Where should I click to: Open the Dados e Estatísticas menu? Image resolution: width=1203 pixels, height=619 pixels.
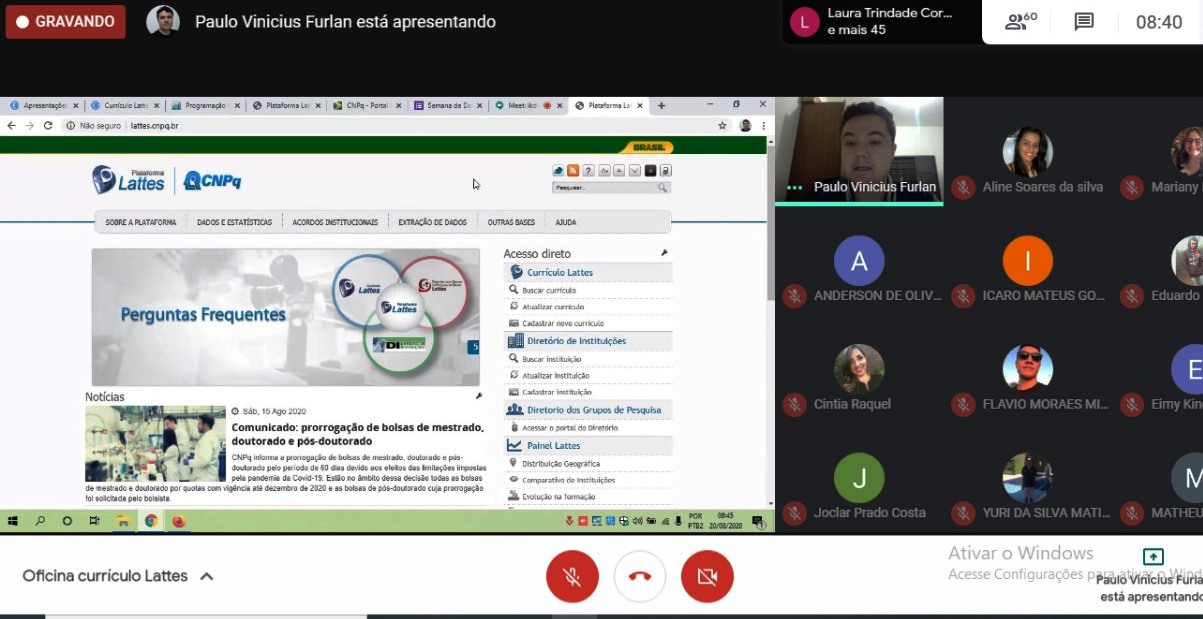pyautogui.click(x=234, y=222)
